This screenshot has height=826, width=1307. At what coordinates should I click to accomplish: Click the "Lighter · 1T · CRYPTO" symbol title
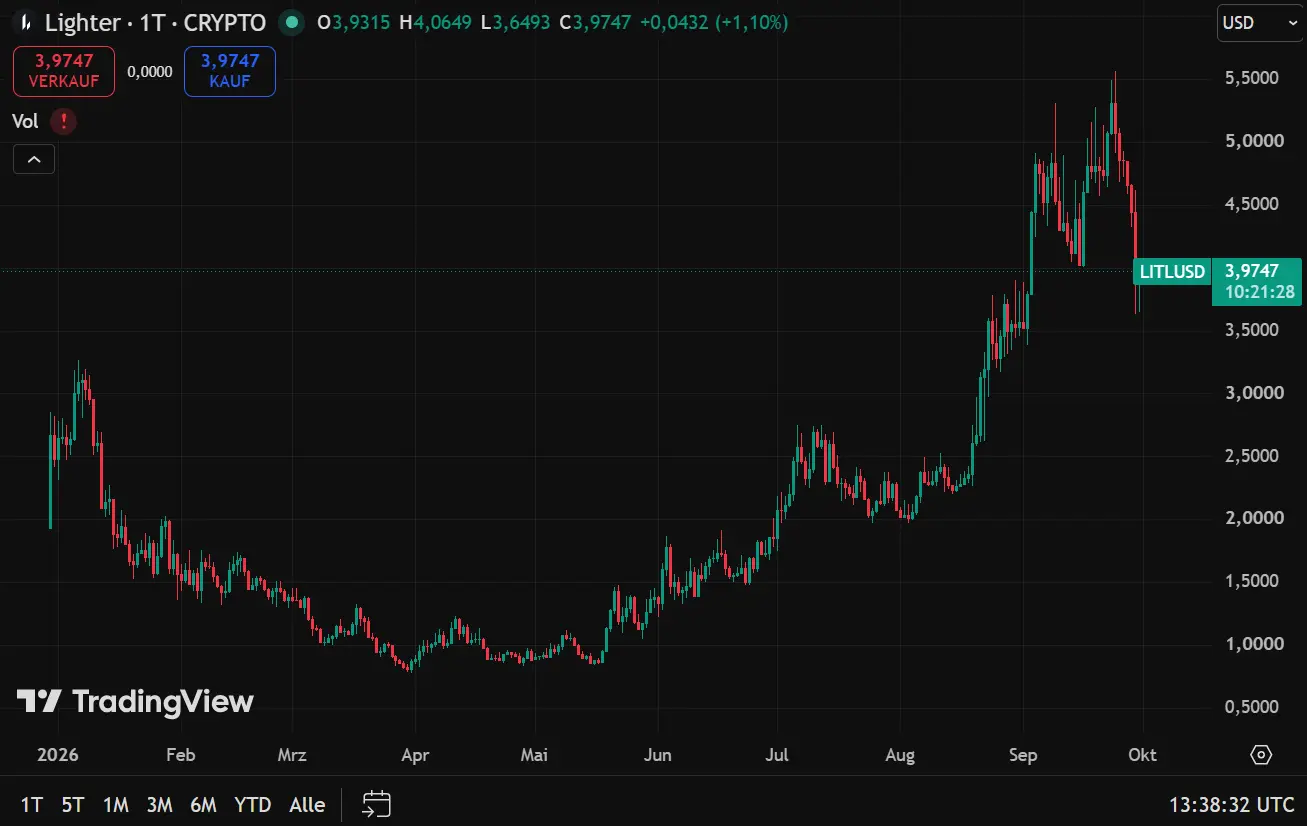tap(155, 22)
